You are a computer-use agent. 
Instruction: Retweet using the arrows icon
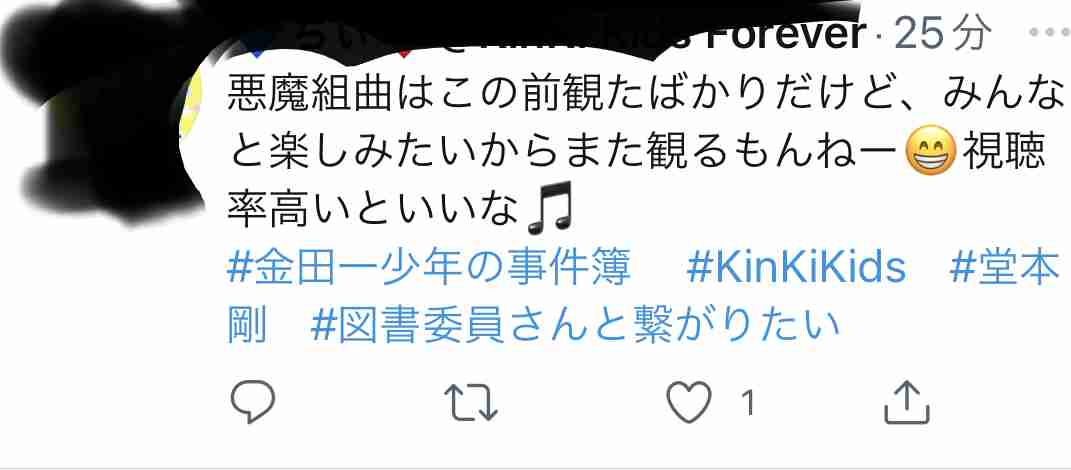(471, 402)
